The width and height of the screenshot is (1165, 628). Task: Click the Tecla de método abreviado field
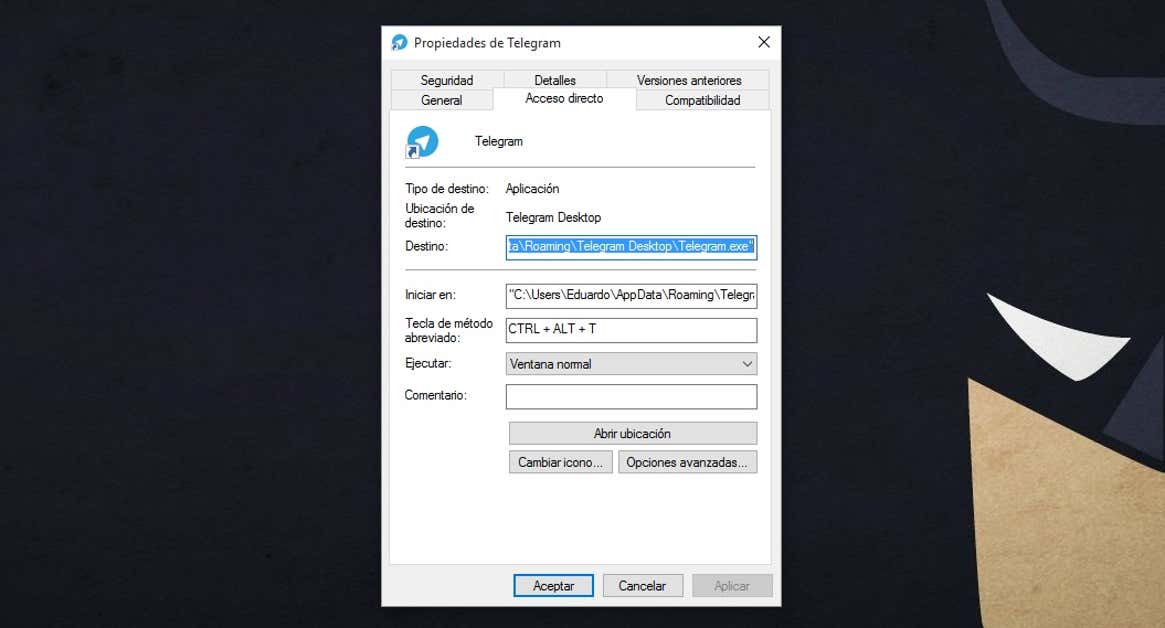pyautogui.click(x=632, y=329)
